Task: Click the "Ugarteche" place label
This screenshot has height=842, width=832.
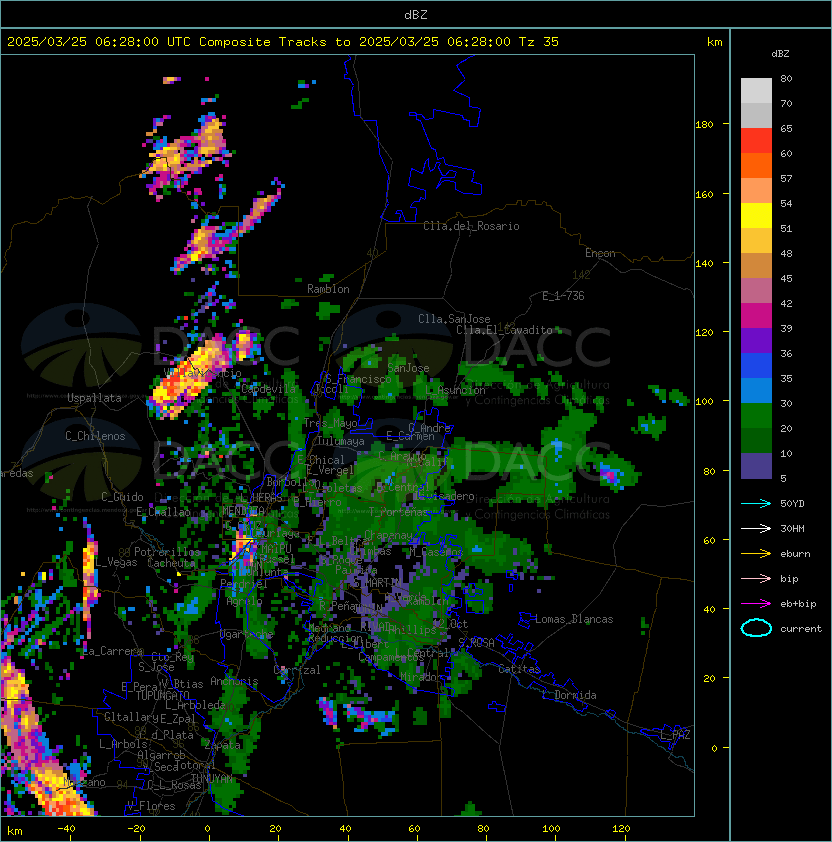Action: (247, 635)
